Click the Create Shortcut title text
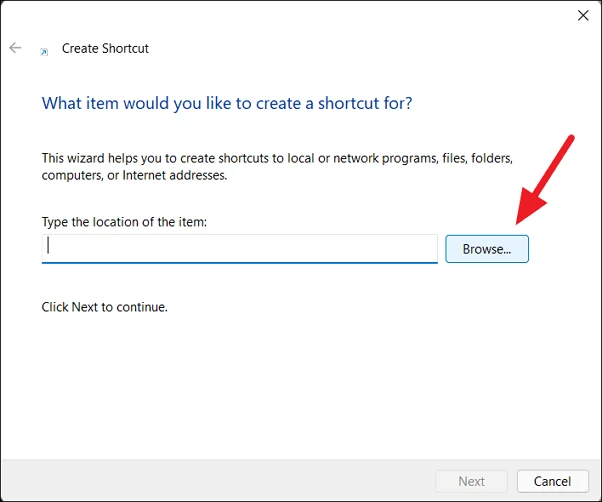This screenshot has height=502, width=602. tap(105, 48)
